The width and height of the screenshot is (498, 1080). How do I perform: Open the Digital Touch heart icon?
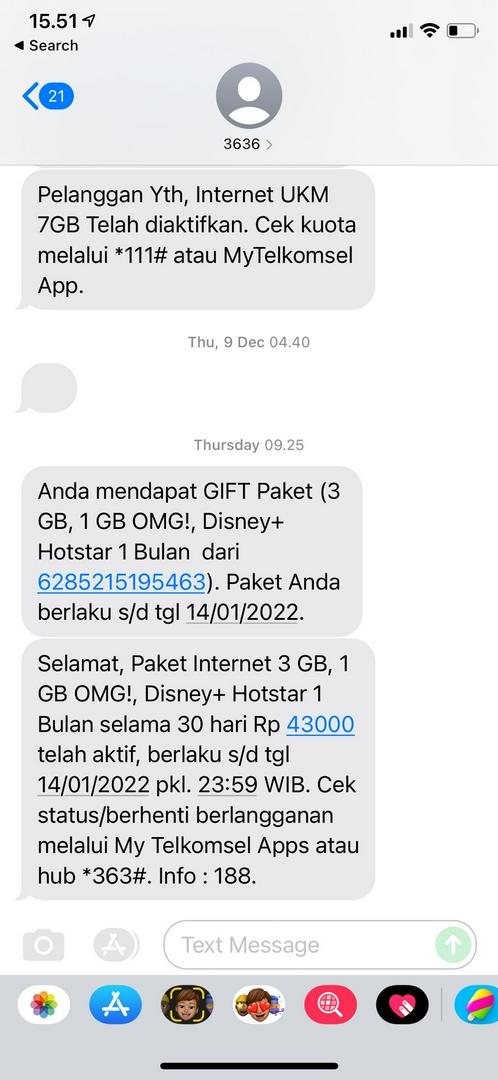pos(402,1004)
